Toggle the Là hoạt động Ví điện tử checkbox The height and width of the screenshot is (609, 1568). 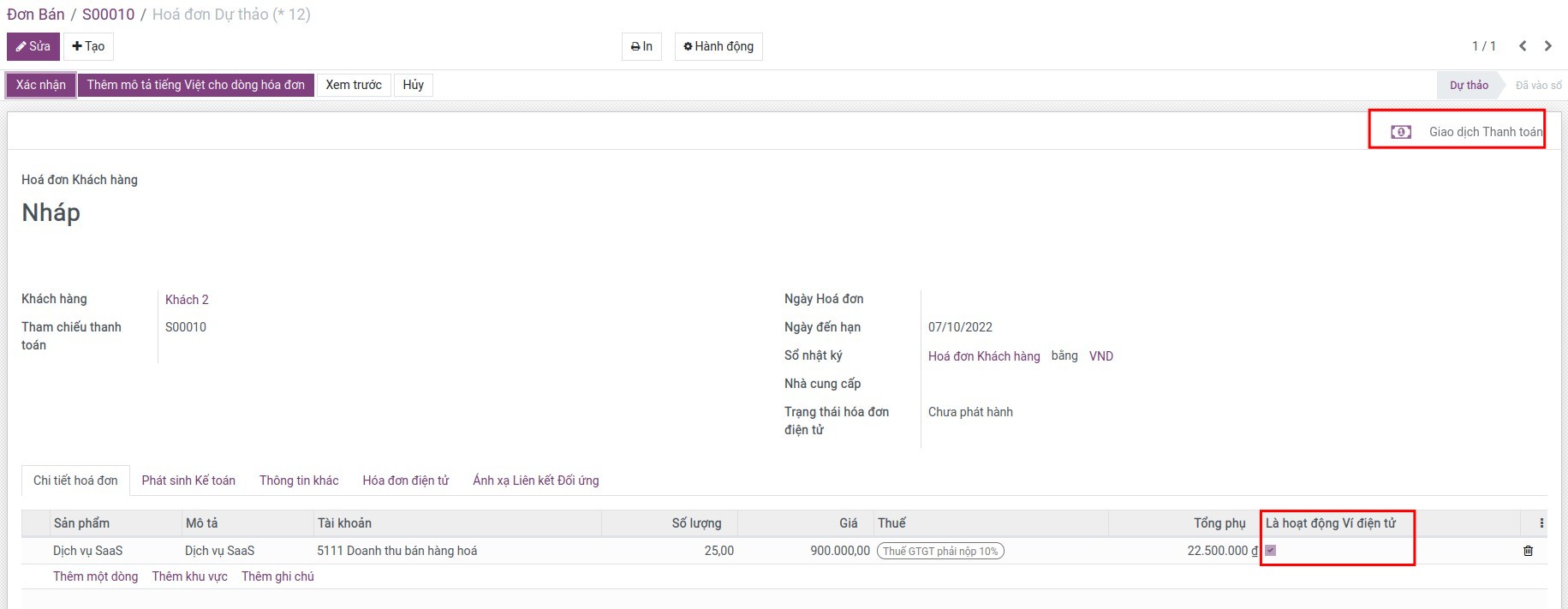tap(1271, 551)
